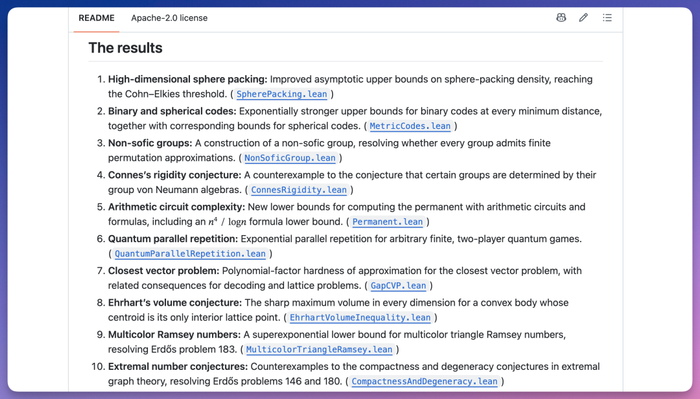Viewport: 700px width, 399px height.
Task: Open ConnesRigidity.lean file link
Action: 299,190
